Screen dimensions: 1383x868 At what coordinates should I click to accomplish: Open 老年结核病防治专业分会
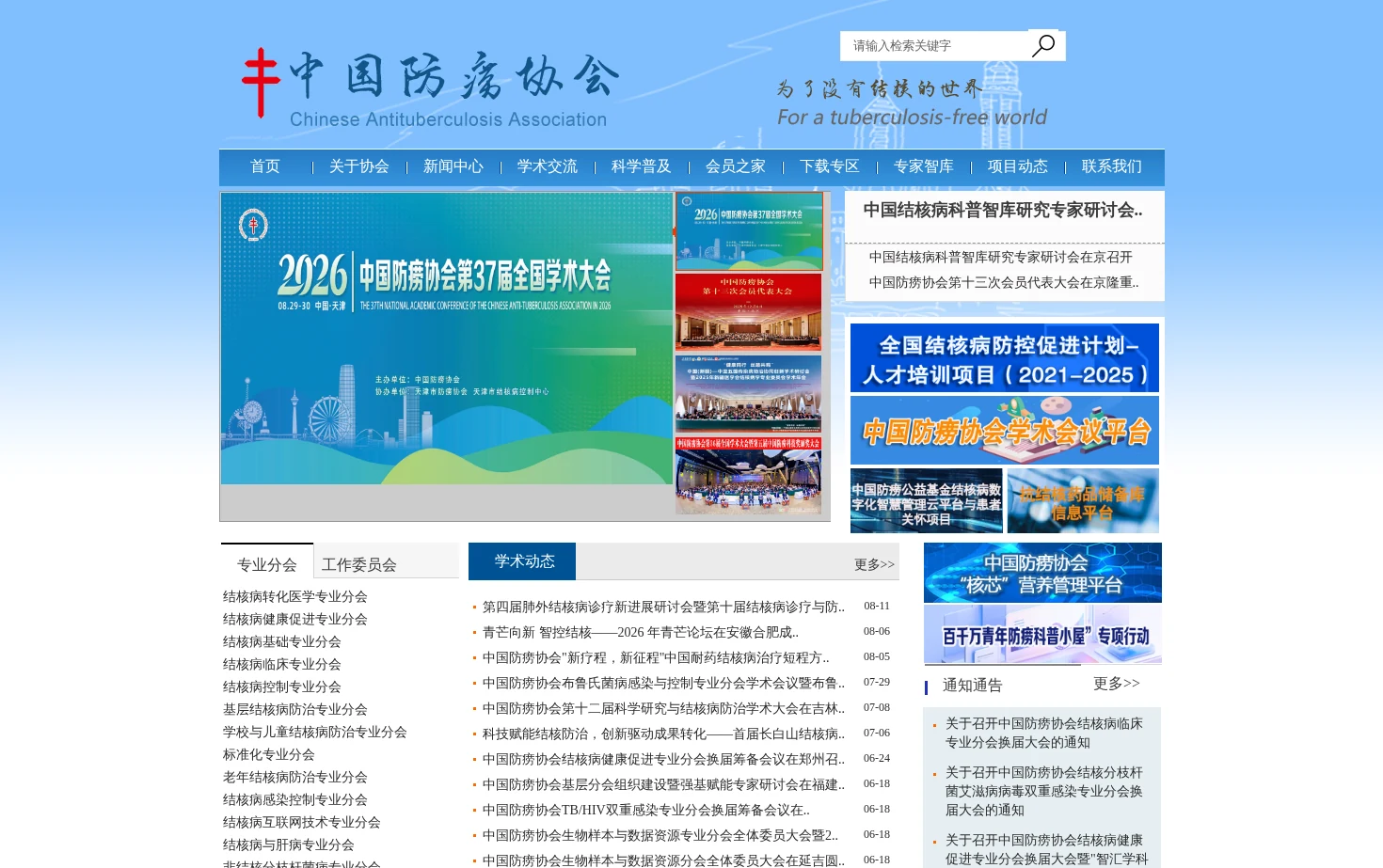click(x=295, y=777)
